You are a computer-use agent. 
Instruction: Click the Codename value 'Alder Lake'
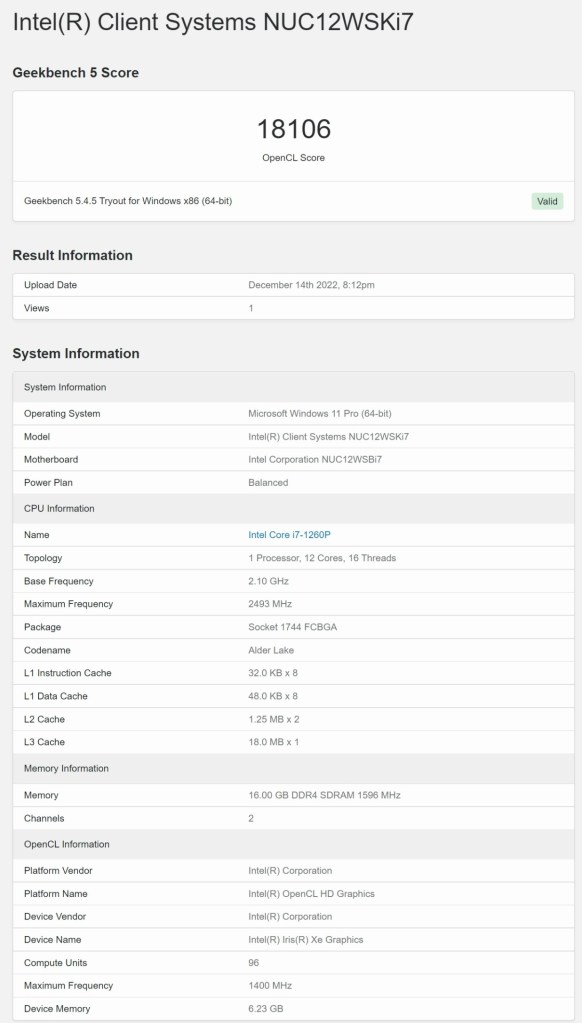pos(271,650)
